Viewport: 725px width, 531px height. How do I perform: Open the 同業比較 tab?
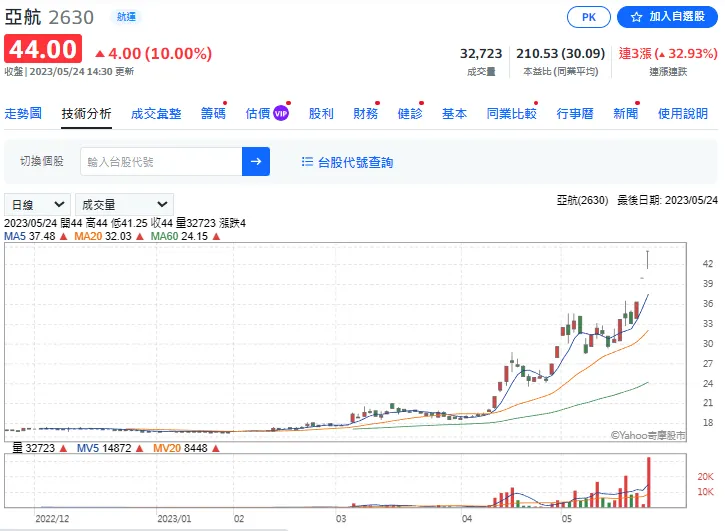[x=511, y=113]
